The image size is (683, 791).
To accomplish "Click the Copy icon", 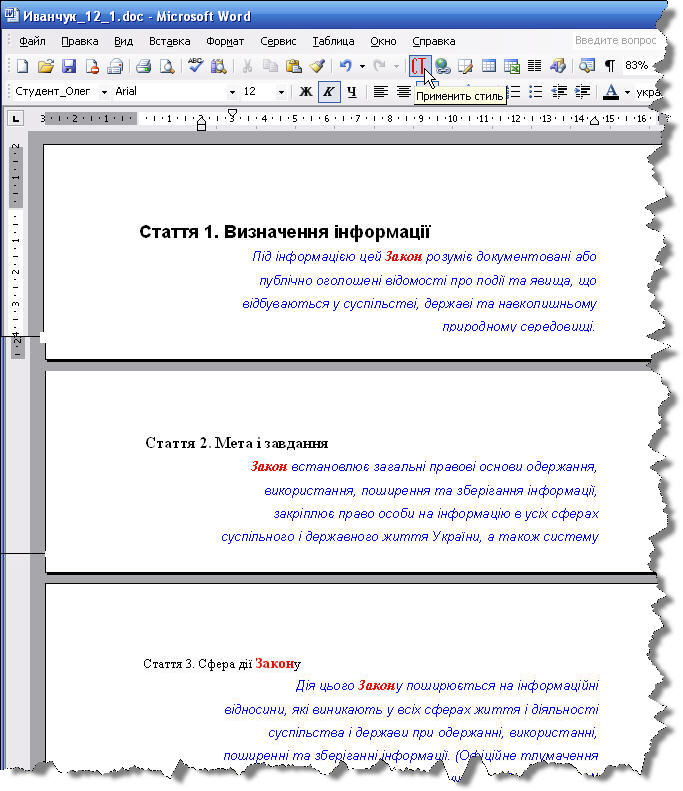I will tap(270, 66).
